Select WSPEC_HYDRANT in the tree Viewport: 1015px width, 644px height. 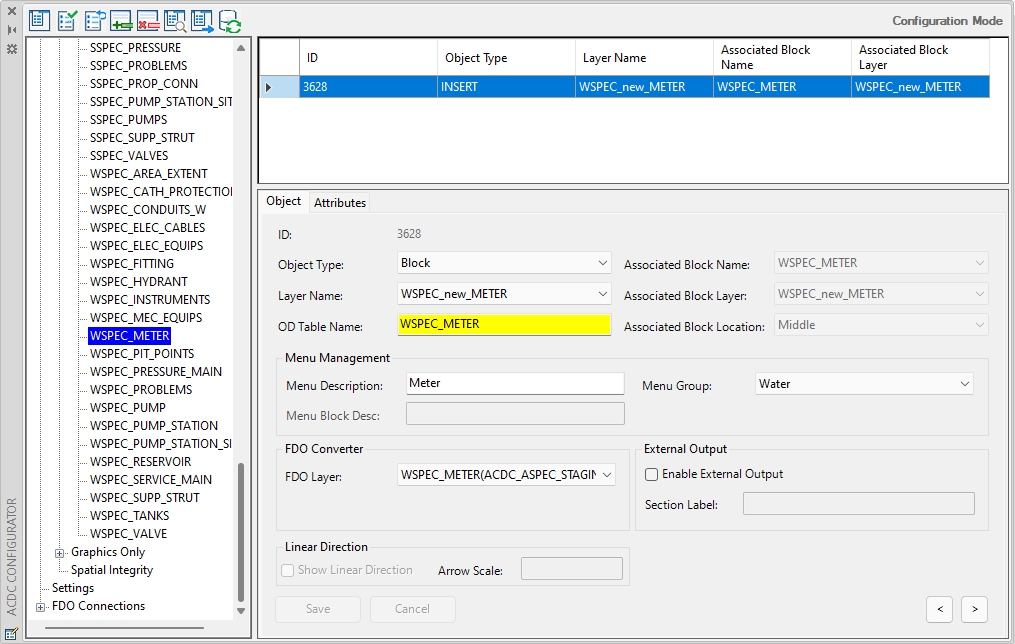pos(139,282)
